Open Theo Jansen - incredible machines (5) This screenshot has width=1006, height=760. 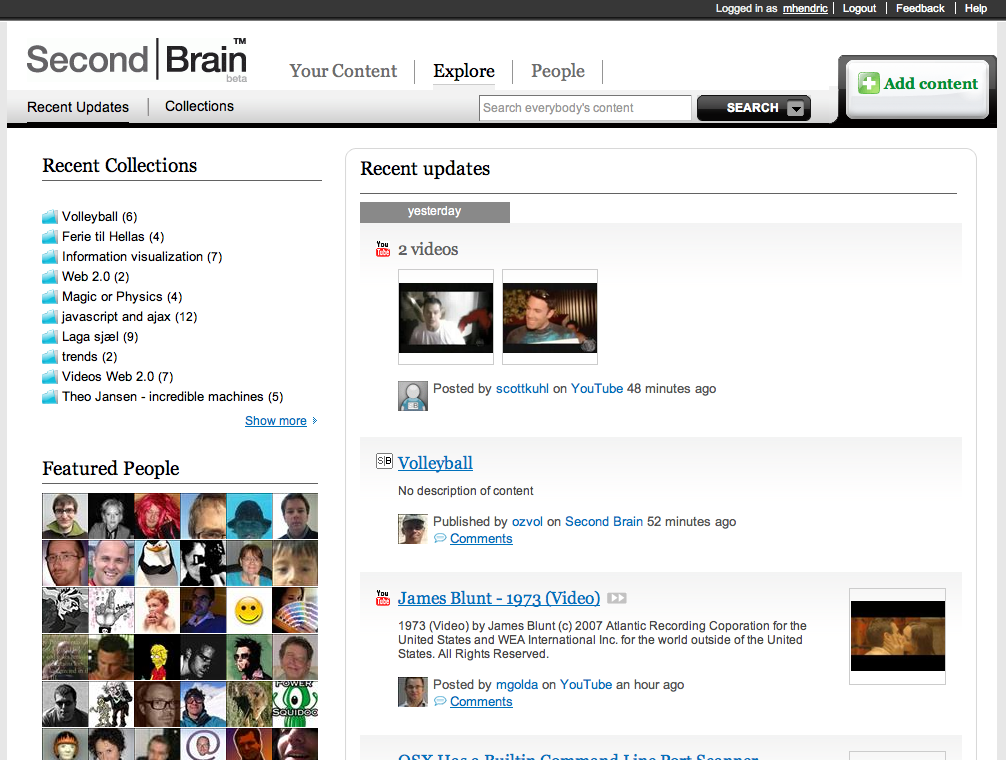[x=173, y=397]
